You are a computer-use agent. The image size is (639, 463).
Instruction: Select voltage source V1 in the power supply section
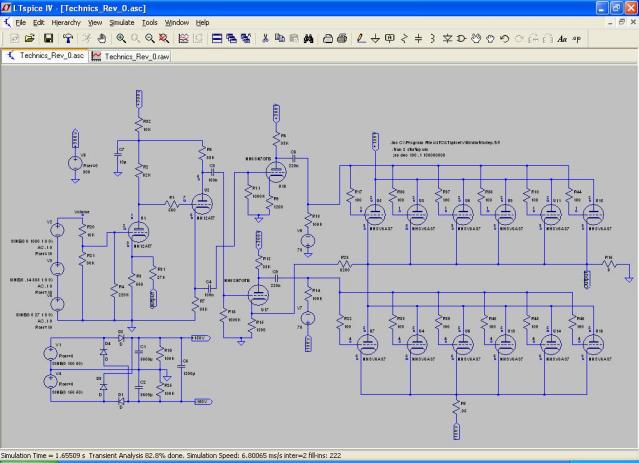pyautogui.click(x=51, y=353)
